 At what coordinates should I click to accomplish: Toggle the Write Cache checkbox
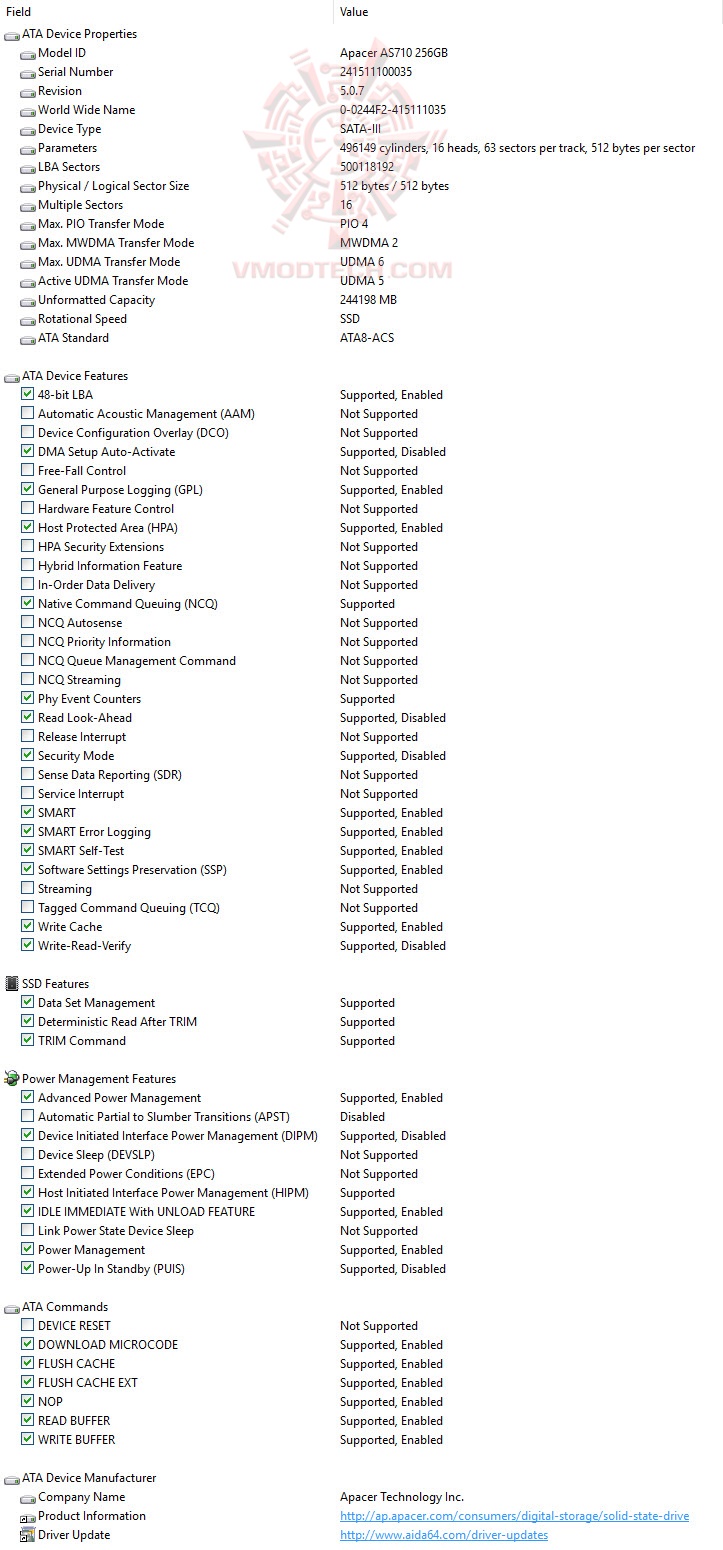coord(28,927)
